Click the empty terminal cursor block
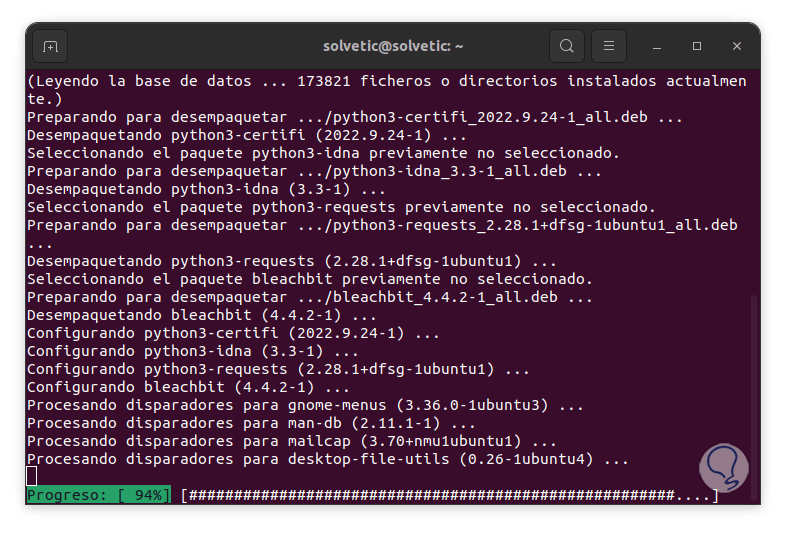 (x=32, y=476)
